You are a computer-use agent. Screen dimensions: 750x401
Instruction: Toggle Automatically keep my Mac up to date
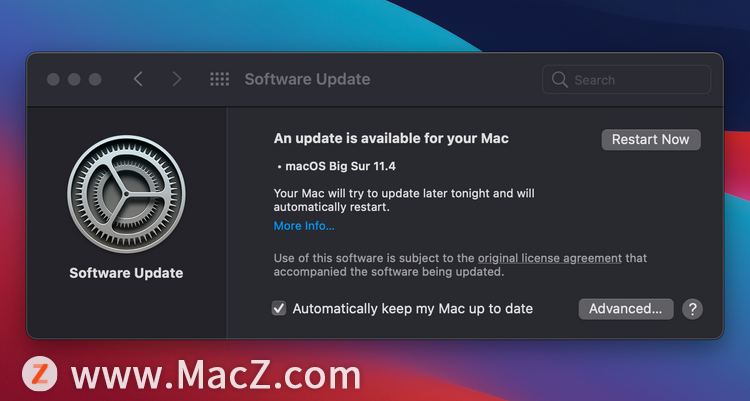pos(279,308)
